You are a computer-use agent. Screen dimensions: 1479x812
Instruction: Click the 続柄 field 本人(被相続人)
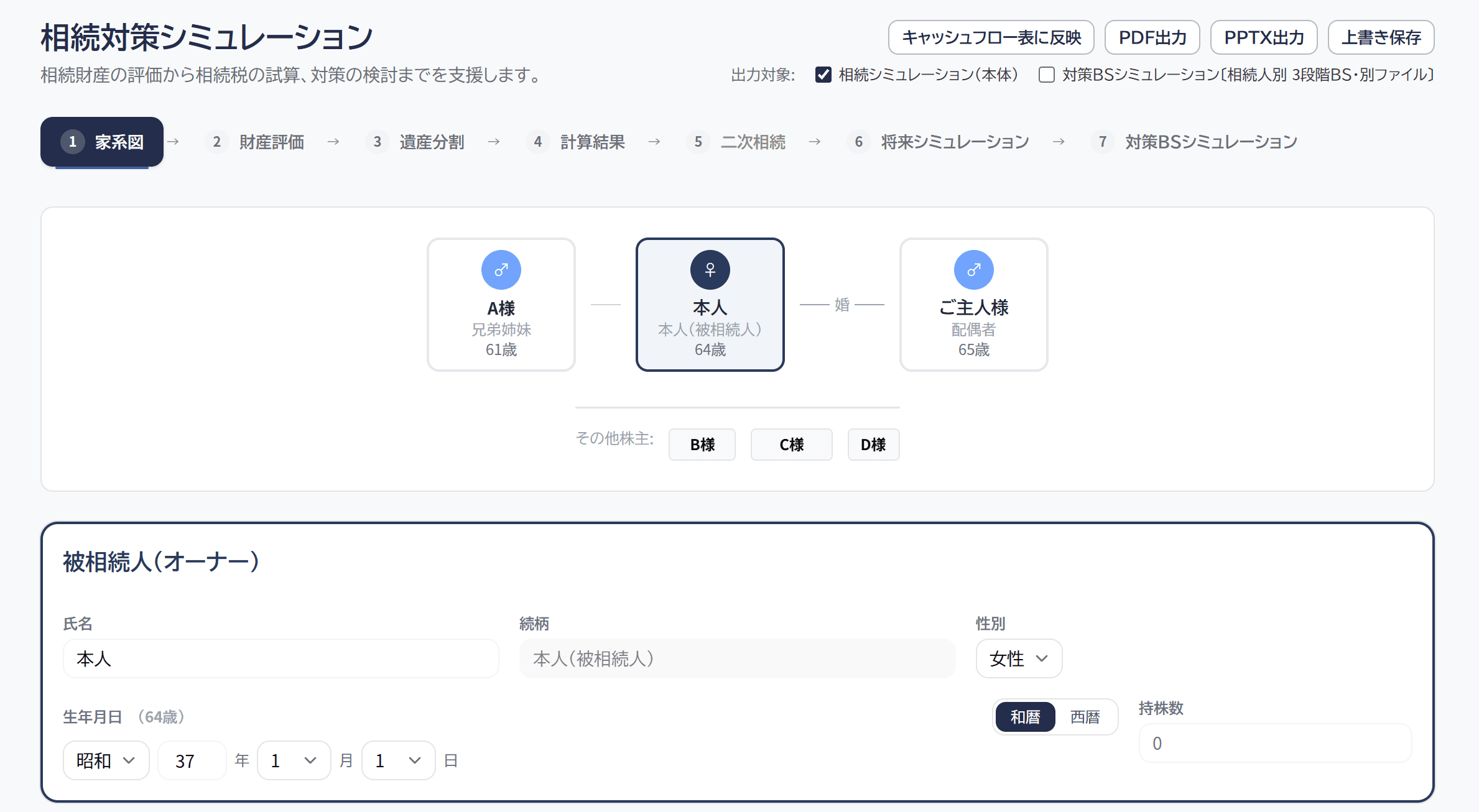(737, 658)
